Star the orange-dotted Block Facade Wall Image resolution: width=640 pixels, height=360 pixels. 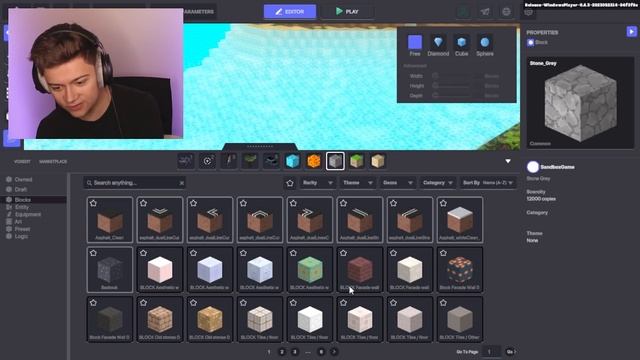[x=443, y=253]
